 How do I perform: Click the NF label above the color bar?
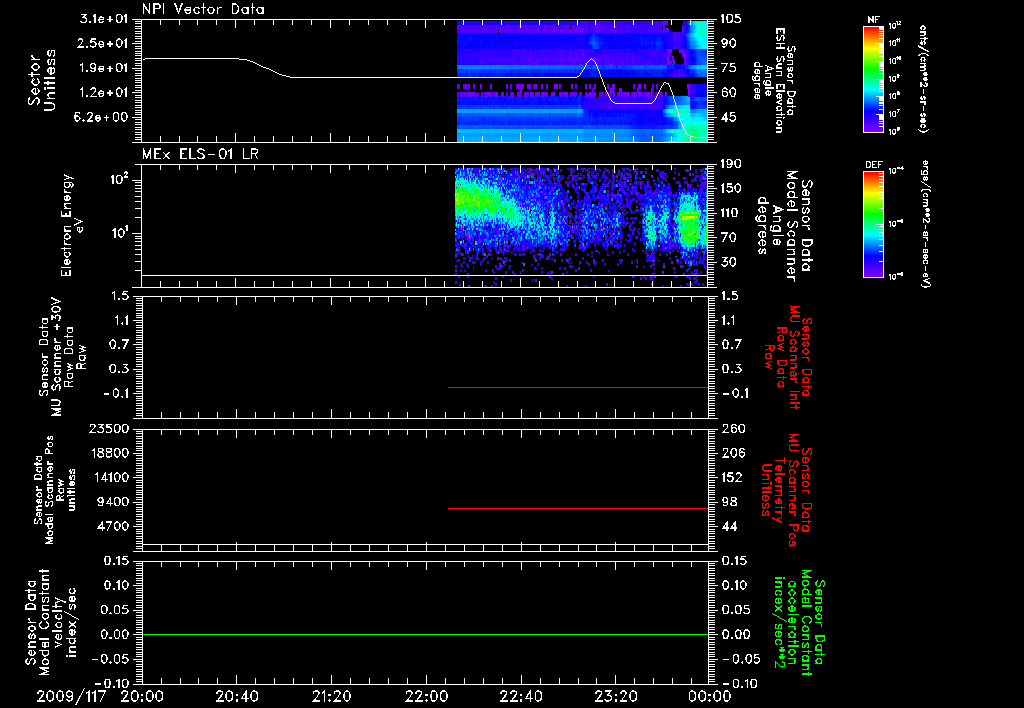(x=873, y=20)
